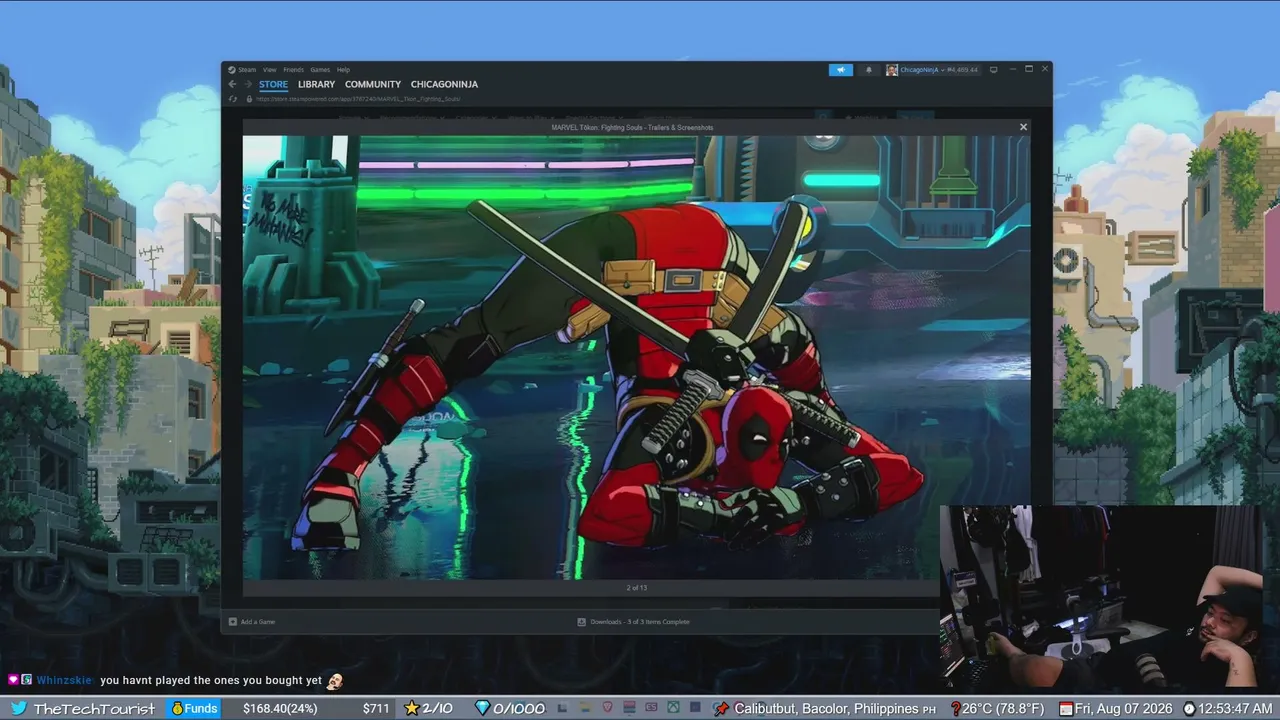Go back using the back arrow

(233, 85)
